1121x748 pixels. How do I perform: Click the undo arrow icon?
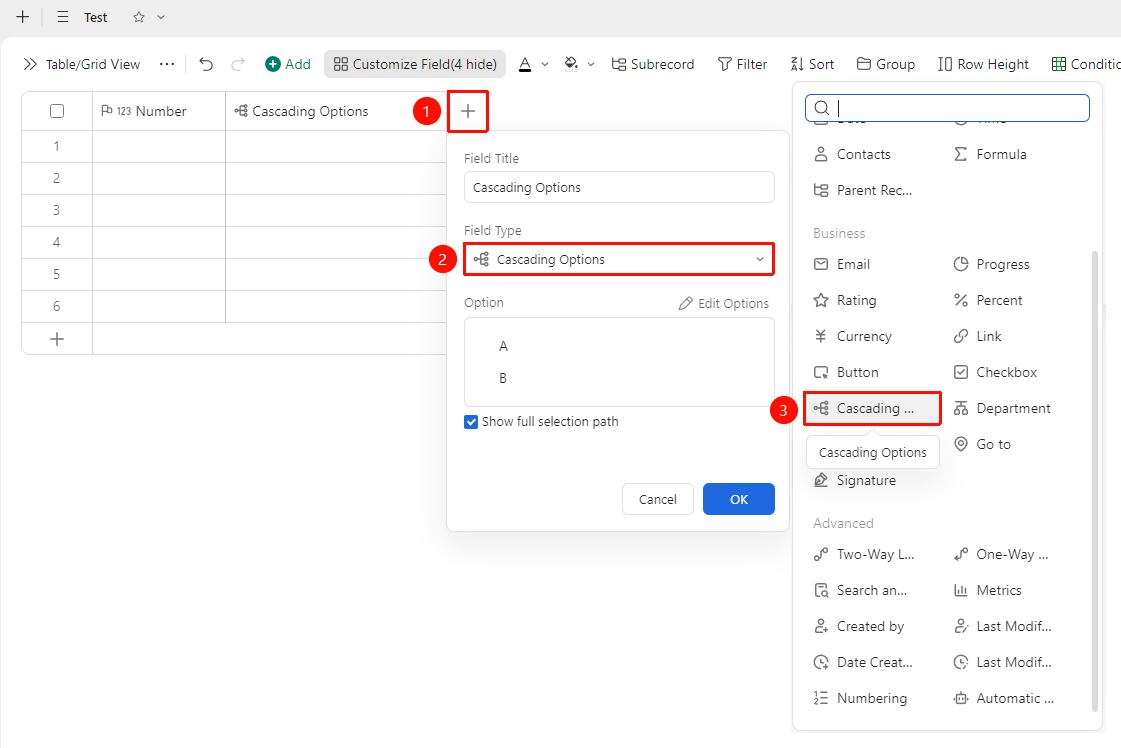coord(206,64)
